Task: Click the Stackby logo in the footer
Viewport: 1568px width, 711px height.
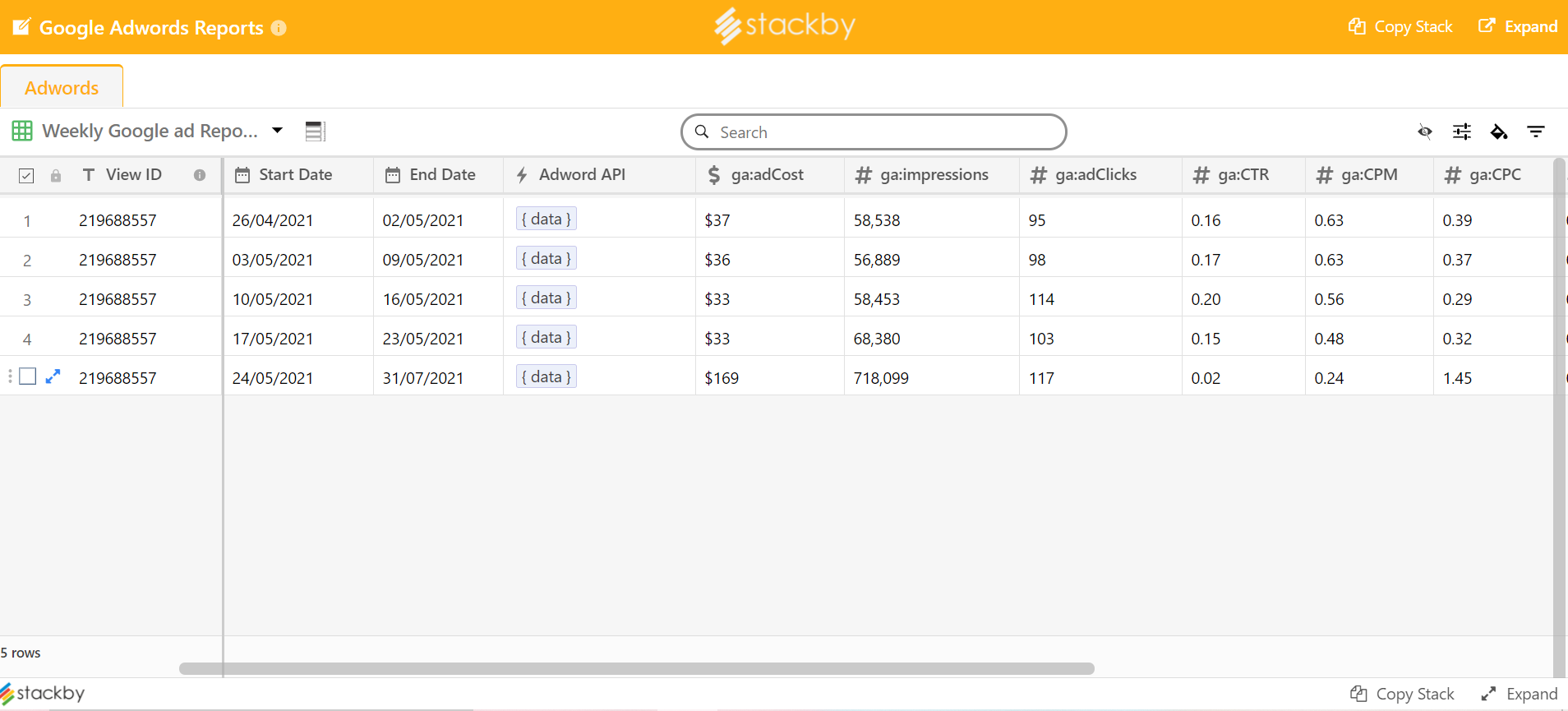Action: point(43,694)
